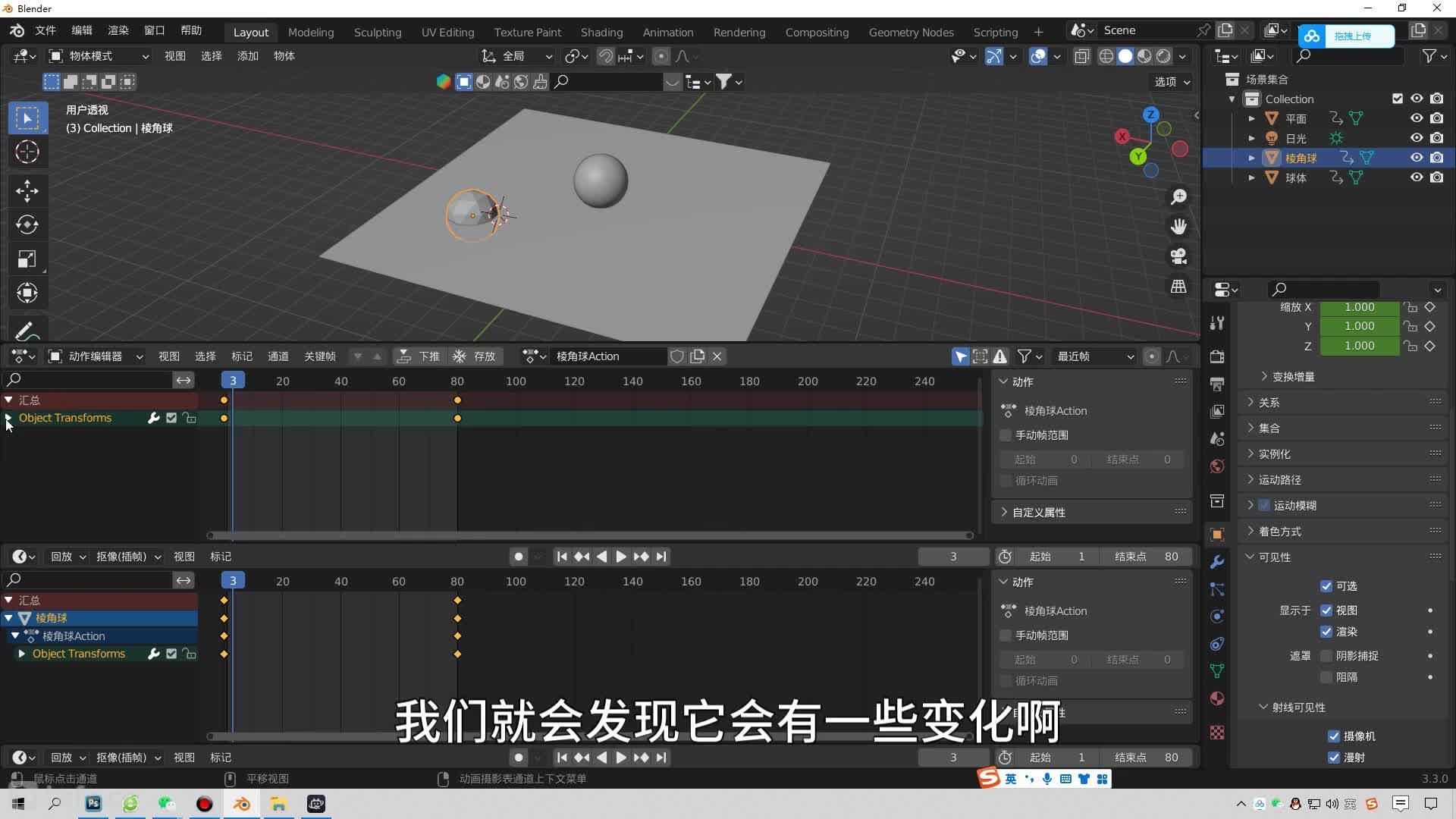The height and width of the screenshot is (819, 1456).
Task: Open 物体模式 object mode dropdown
Action: [99, 56]
